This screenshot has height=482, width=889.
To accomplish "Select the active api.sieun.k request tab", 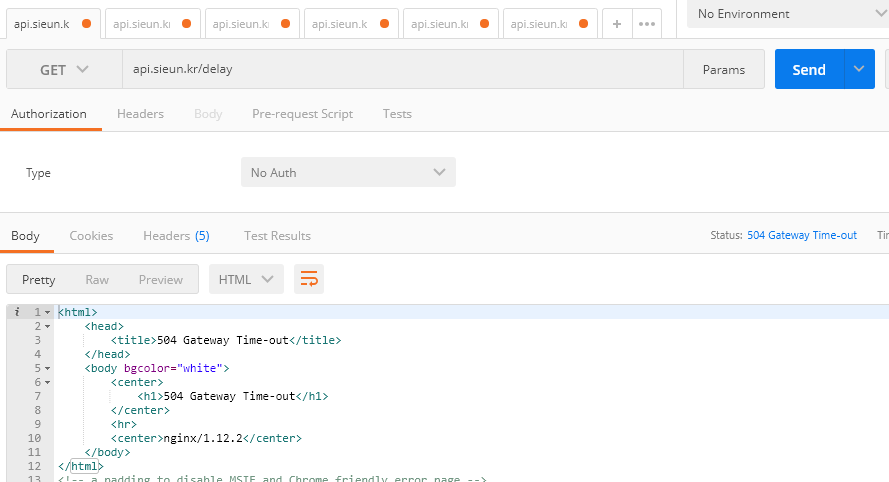I will [53, 24].
